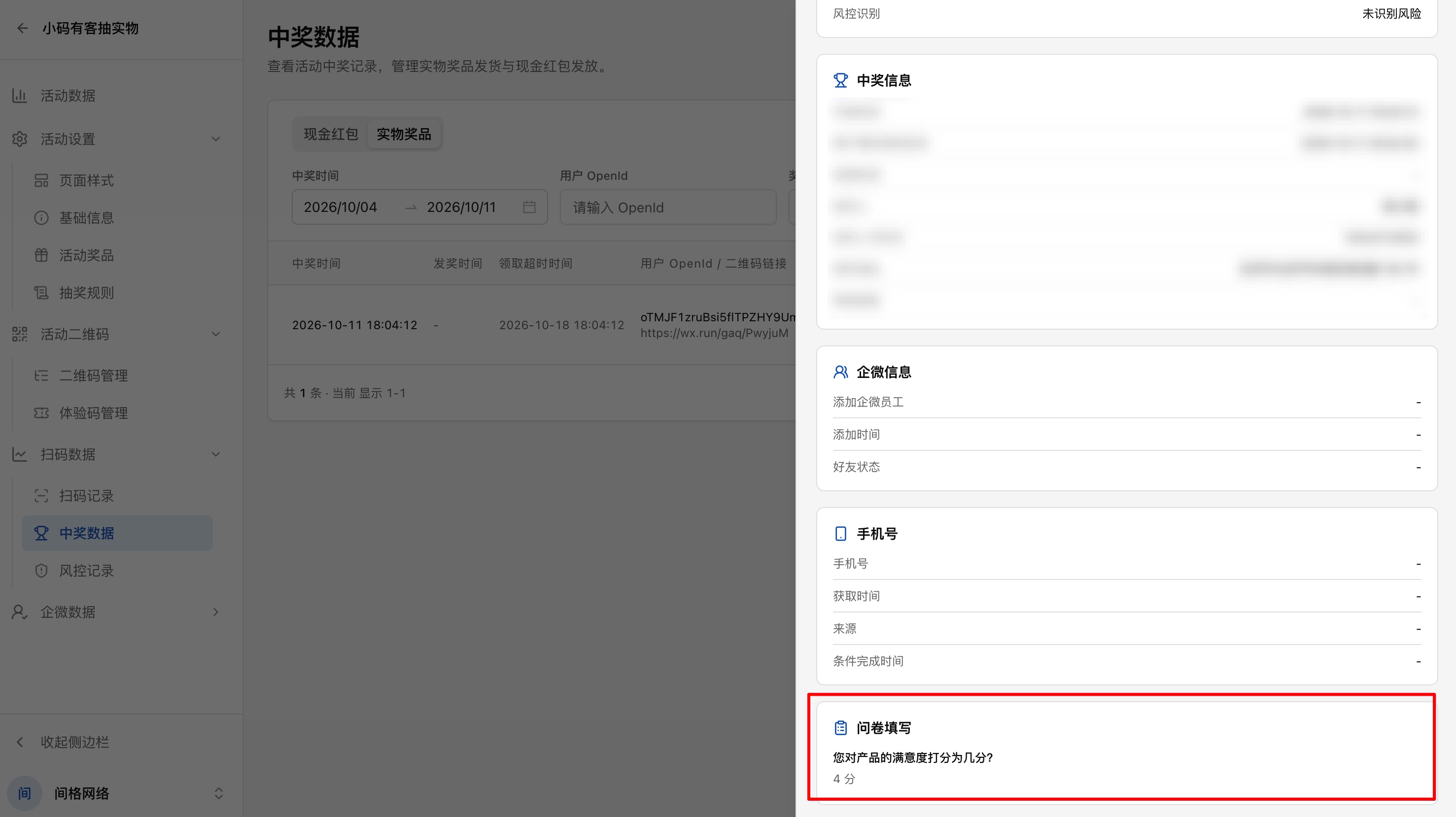Click the 2026-10-18 18:04:12 timeout cell
The width and height of the screenshot is (1456, 817).
pos(561,325)
